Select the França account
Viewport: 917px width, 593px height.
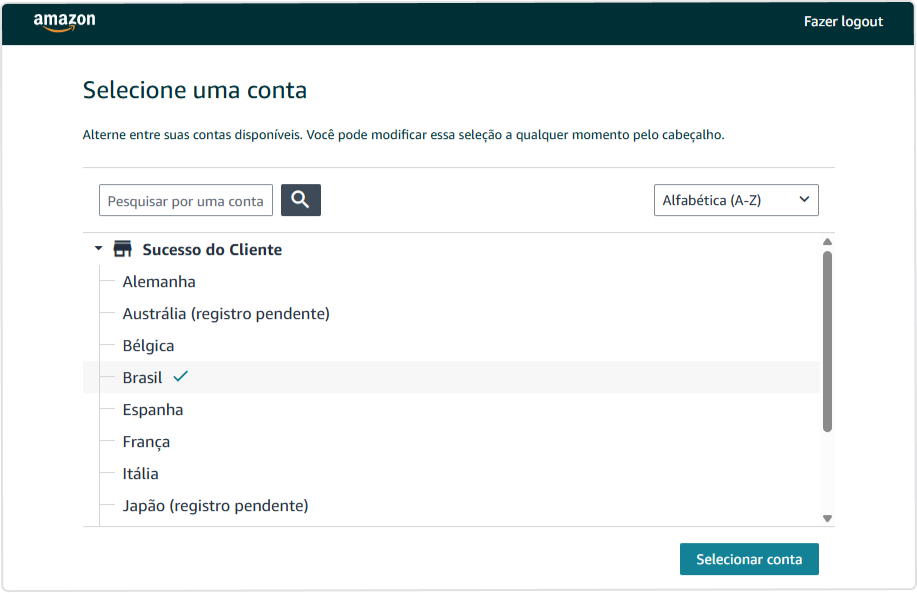click(x=146, y=442)
